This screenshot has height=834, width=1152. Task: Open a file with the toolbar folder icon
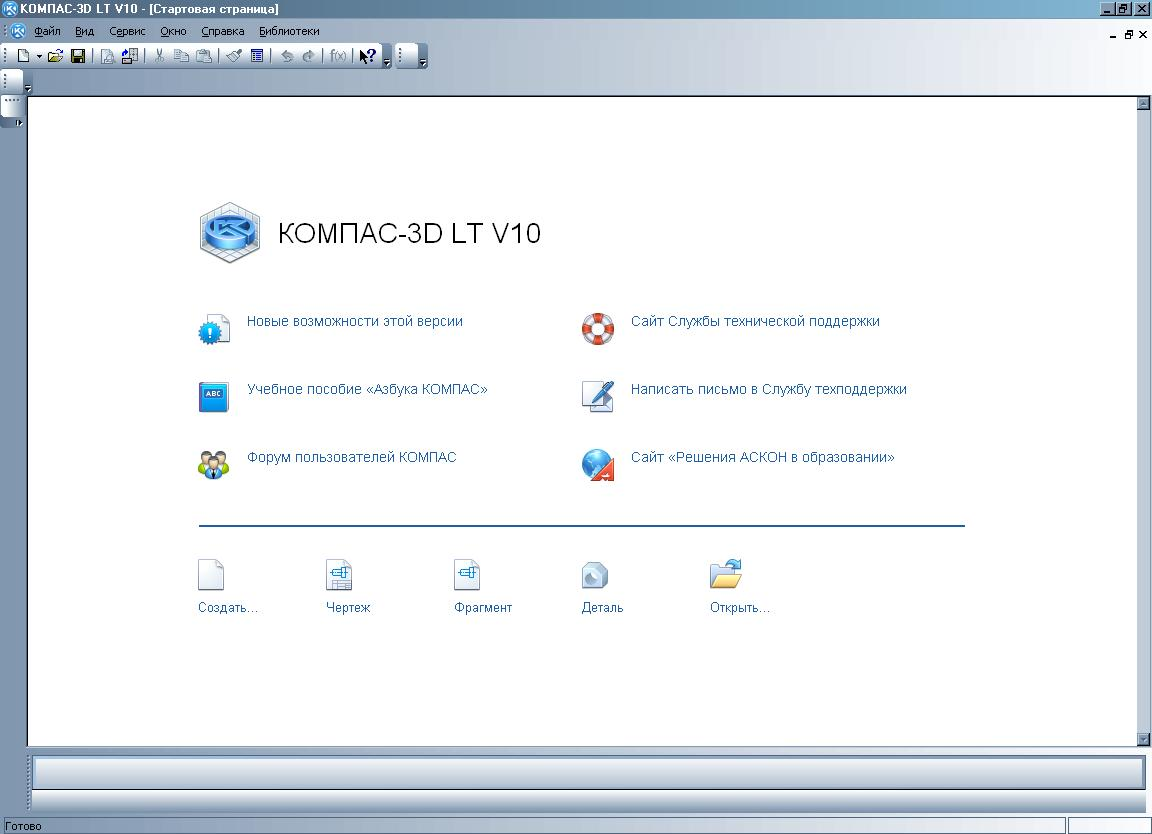[55, 56]
